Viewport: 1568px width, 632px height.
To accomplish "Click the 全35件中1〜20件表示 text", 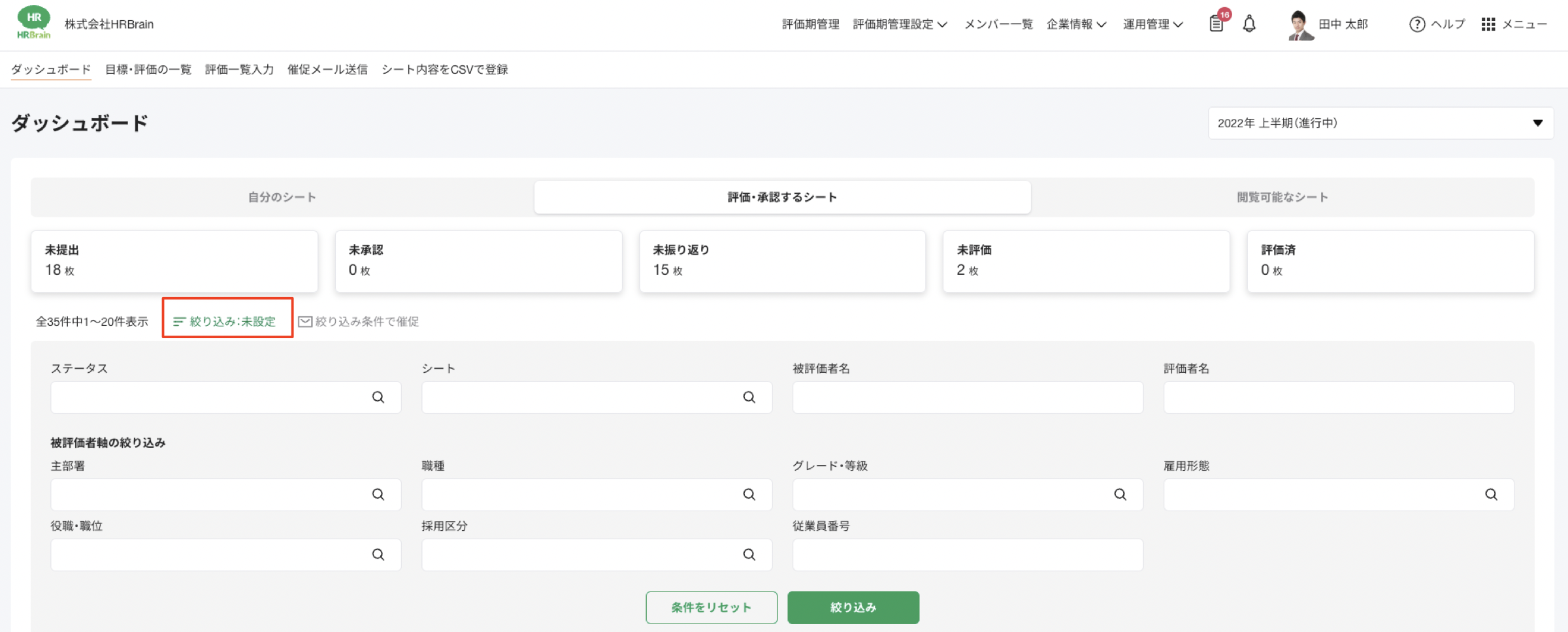I will [x=92, y=321].
